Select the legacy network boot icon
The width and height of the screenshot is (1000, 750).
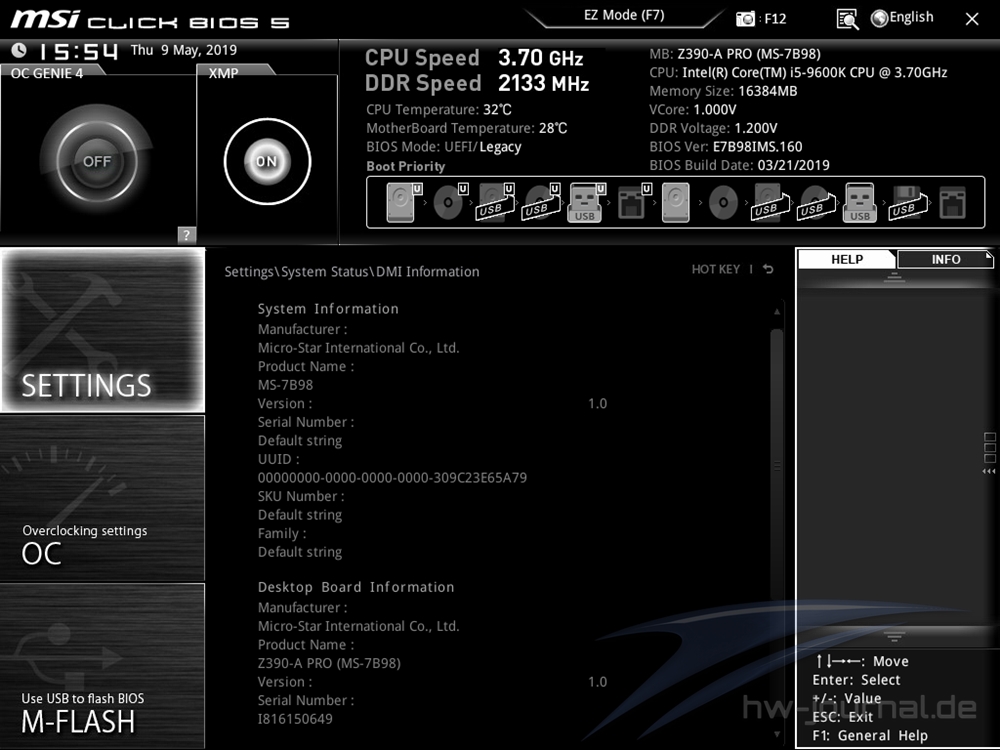[952, 202]
